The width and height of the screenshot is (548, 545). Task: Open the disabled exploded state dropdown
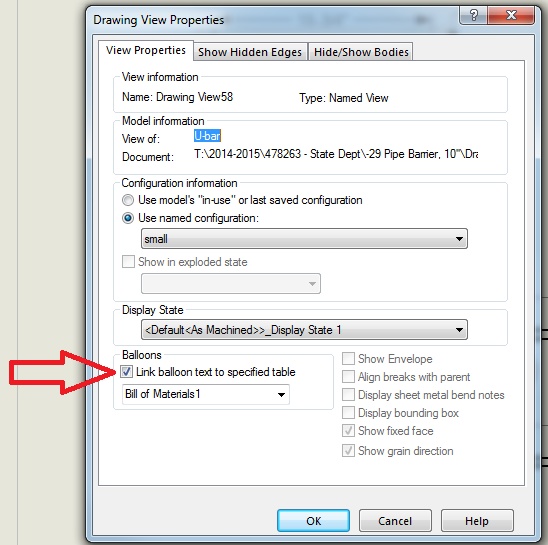tap(231, 284)
